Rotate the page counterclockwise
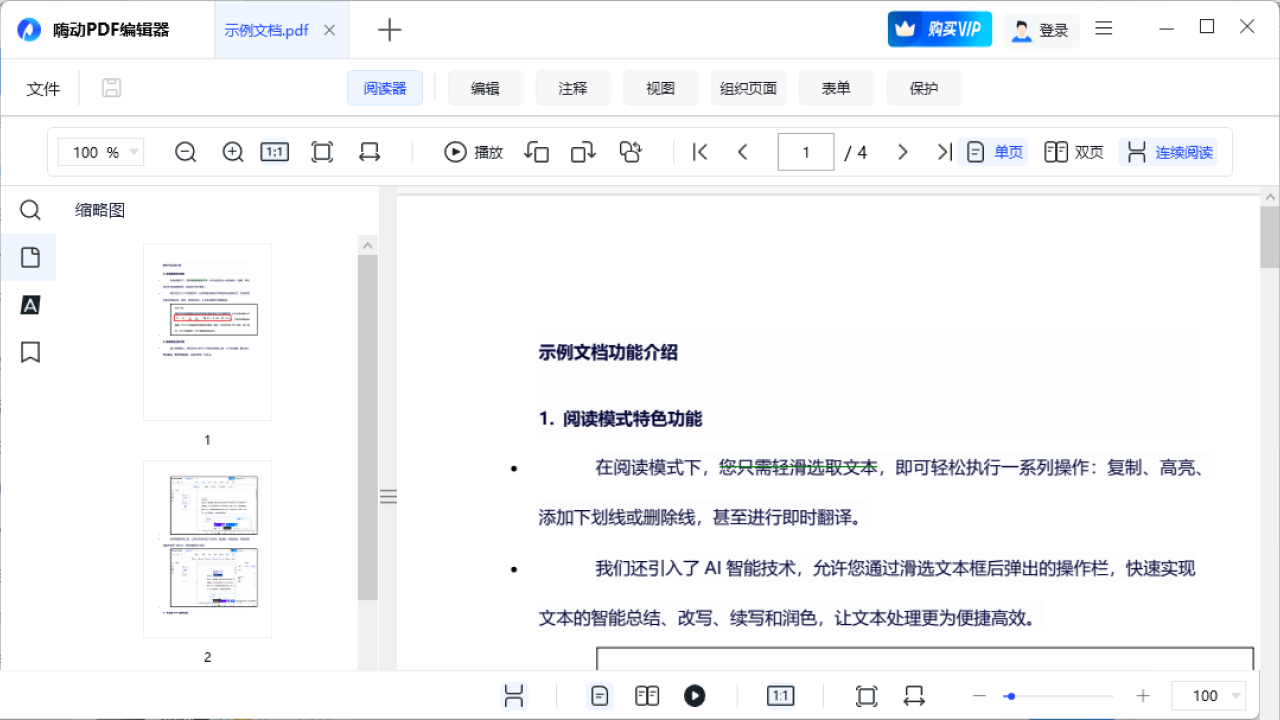Screen dimensions: 1280x720 [536, 152]
